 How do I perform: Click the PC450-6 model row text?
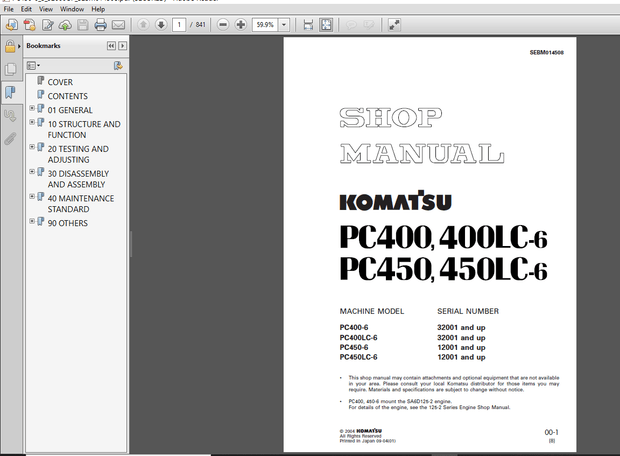[353, 347]
